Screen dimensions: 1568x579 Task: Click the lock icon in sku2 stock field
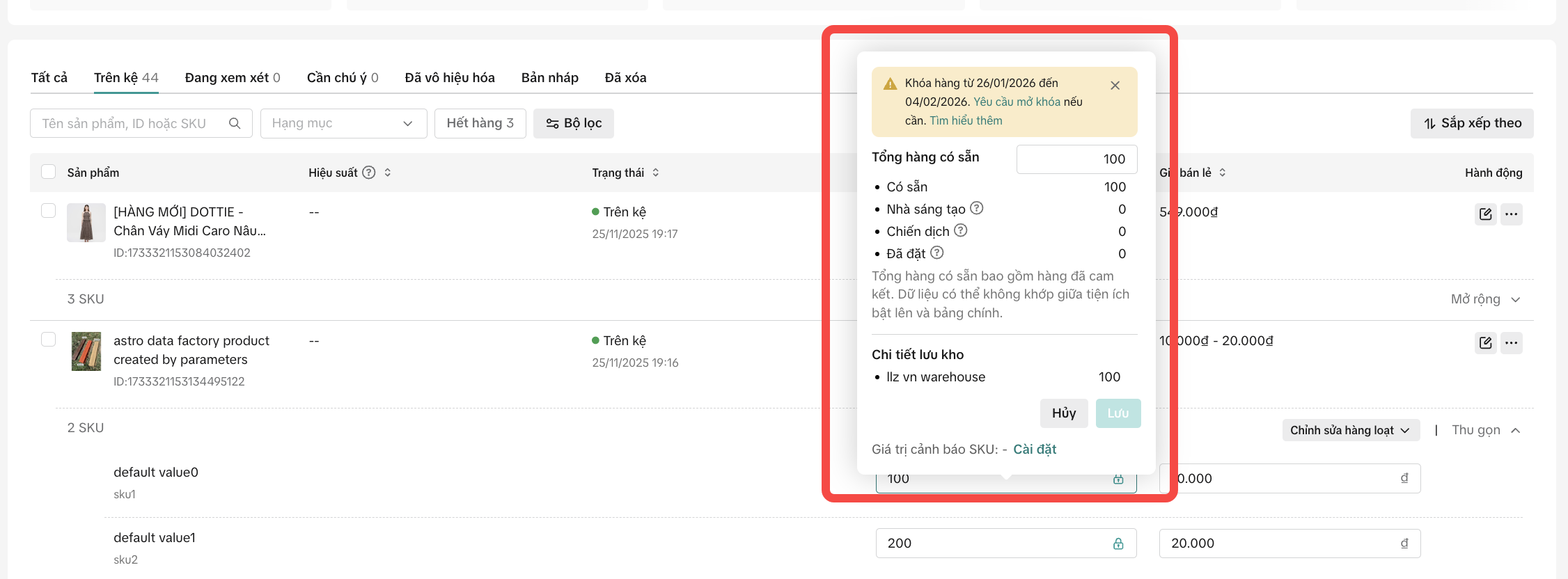coord(1118,544)
